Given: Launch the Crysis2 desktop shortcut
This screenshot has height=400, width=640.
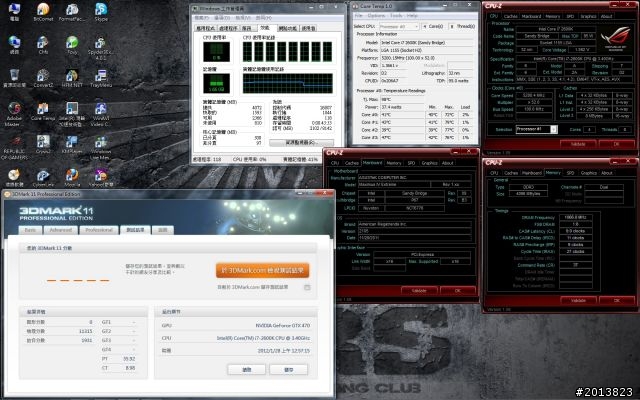Looking at the screenshot, I should point(43,144).
